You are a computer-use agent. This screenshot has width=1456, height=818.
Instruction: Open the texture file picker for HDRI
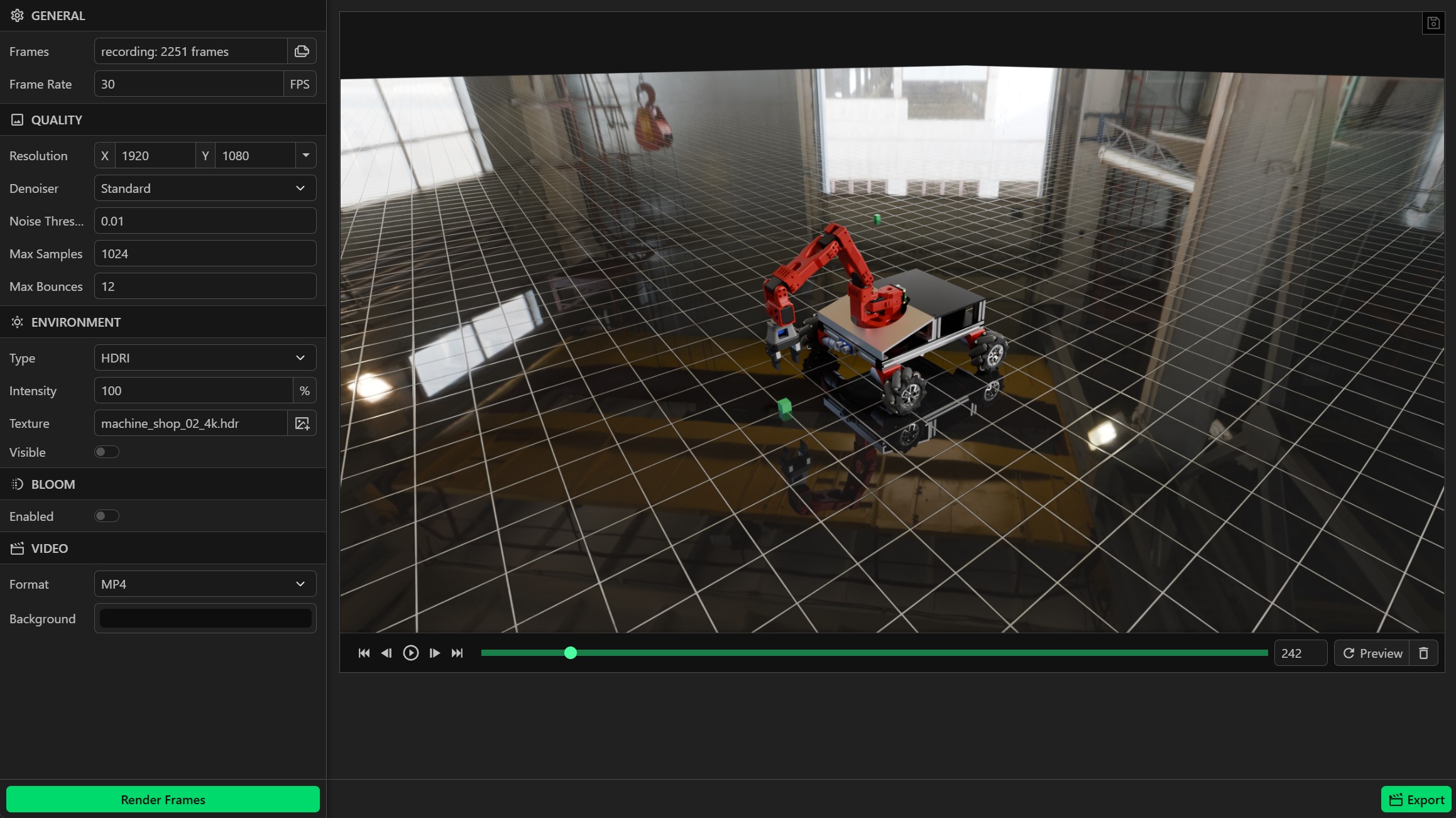(304, 423)
